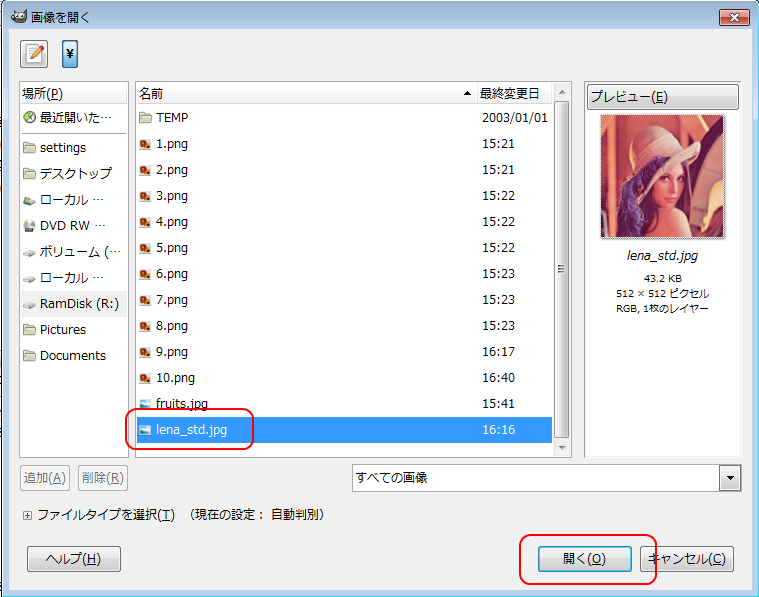Click the 16:40 time of 10.png
Viewport: 759px width, 597px height.
(499, 378)
